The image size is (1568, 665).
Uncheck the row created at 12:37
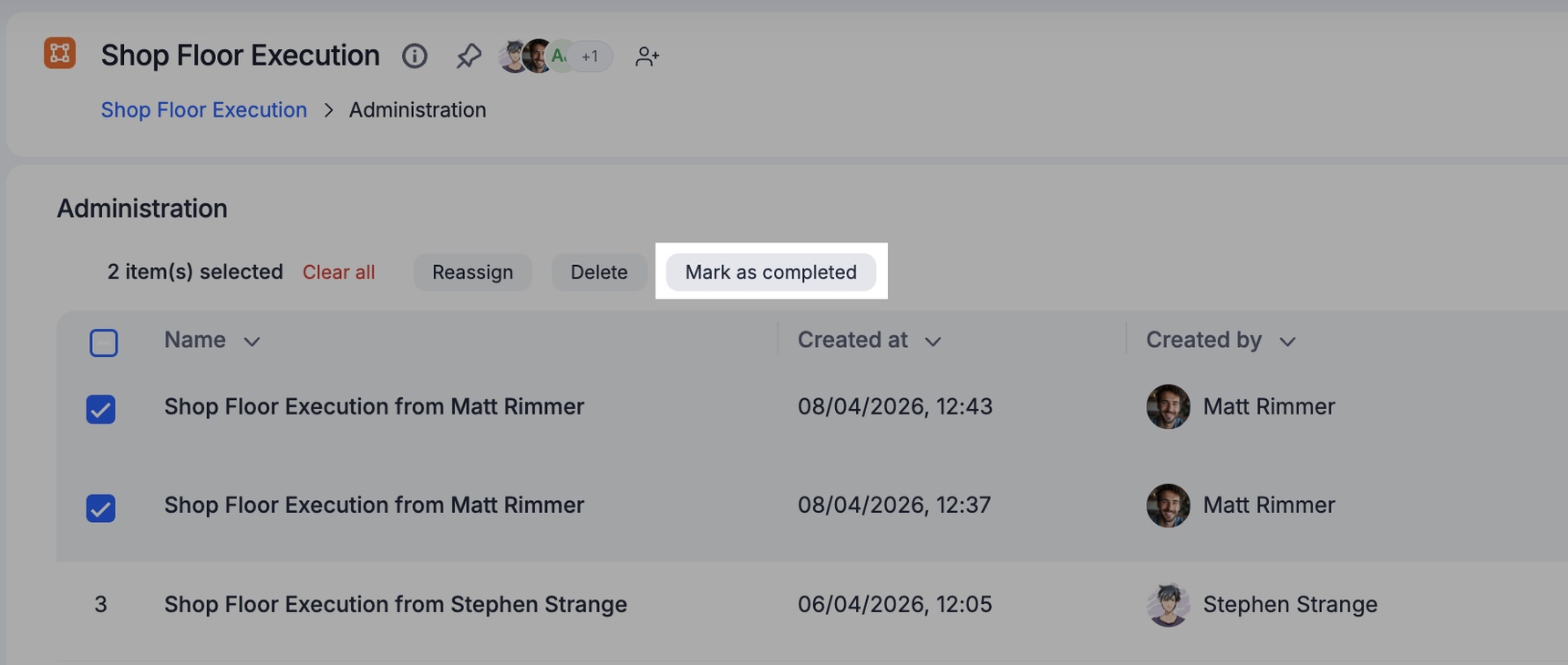(101, 507)
